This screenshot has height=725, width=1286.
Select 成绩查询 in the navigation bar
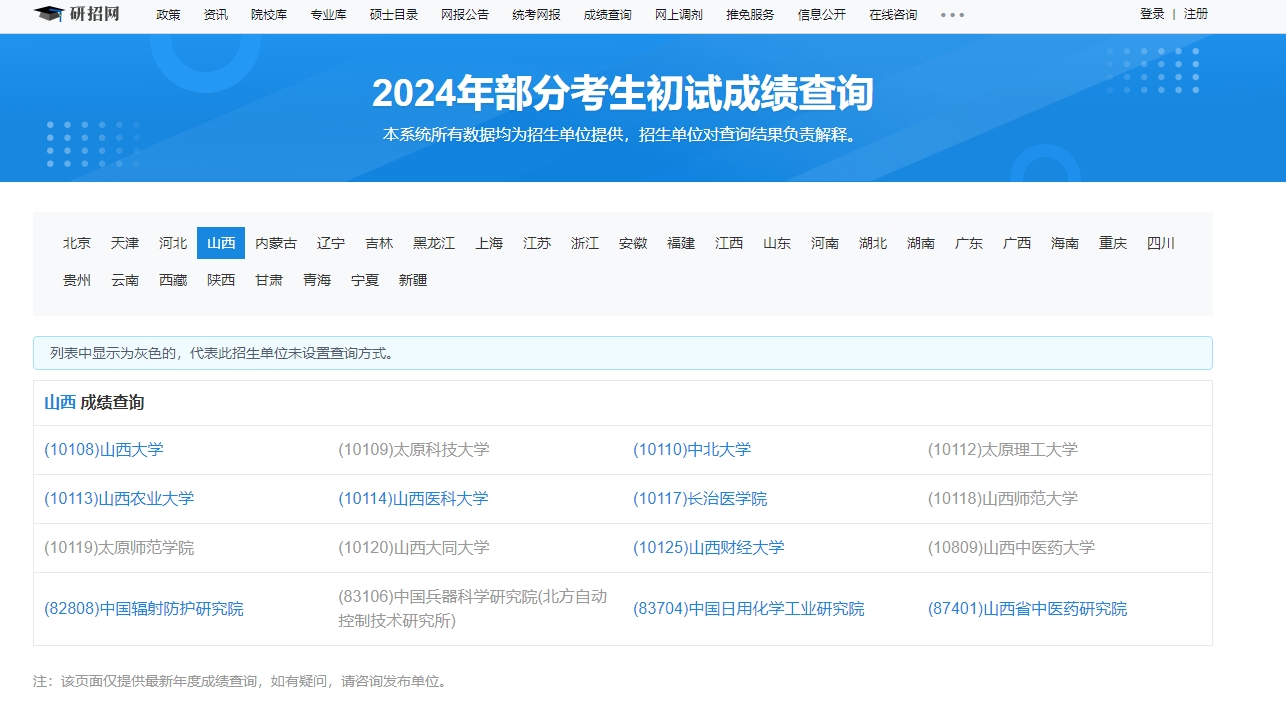pyautogui.click(x=607, y=15)
